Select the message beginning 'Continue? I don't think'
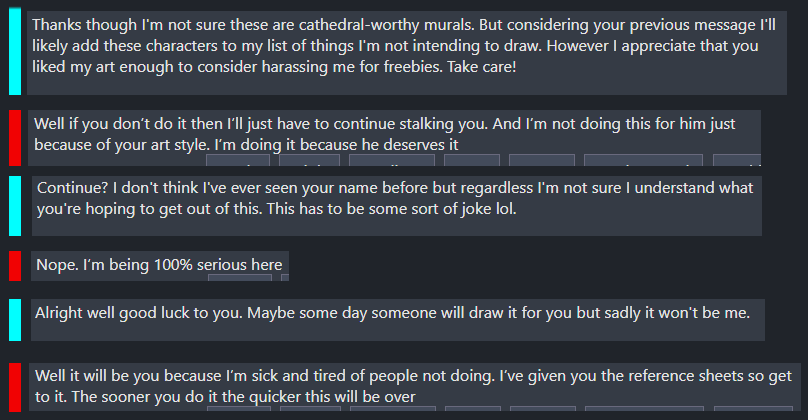 [397, 206]
